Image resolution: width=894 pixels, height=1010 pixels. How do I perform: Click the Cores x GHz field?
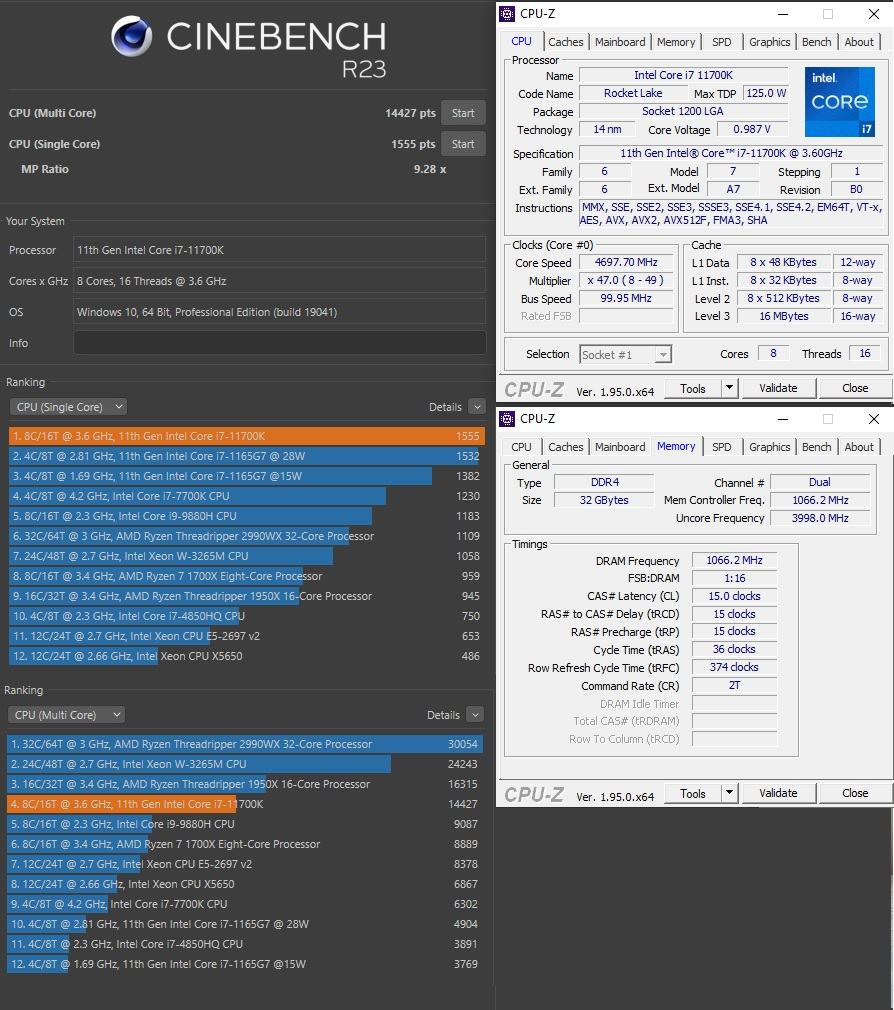(280, 281)
